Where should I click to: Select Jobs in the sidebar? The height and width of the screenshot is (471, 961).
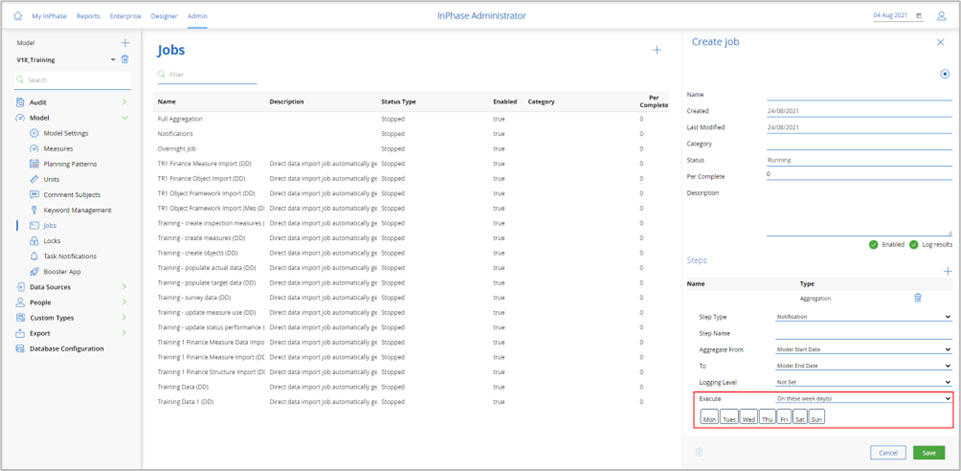(x=50, y=225)
